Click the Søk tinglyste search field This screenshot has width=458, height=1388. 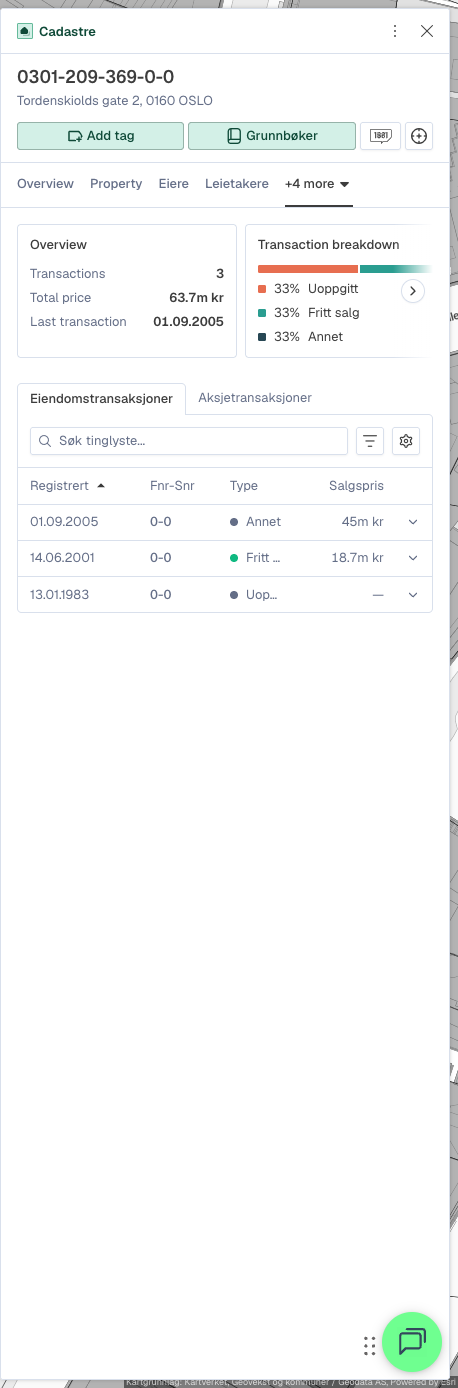point(189,441)
